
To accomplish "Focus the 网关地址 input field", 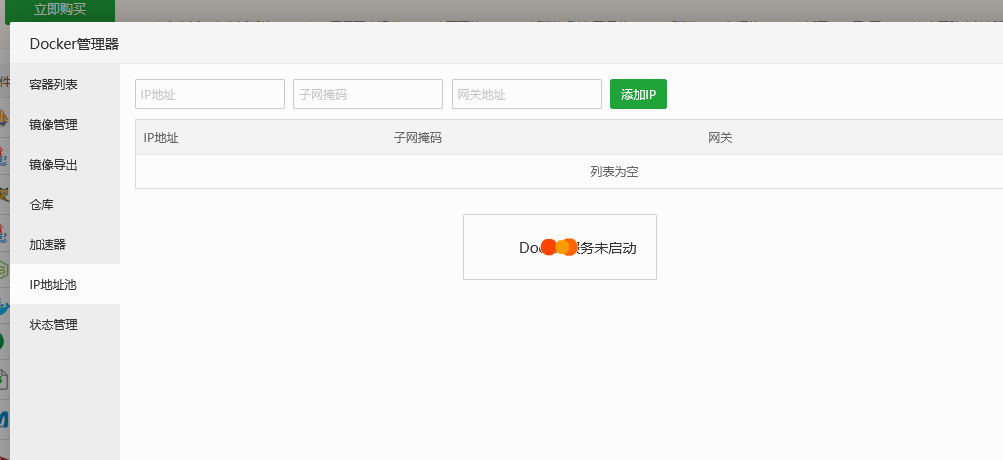I will coord(526,94).
